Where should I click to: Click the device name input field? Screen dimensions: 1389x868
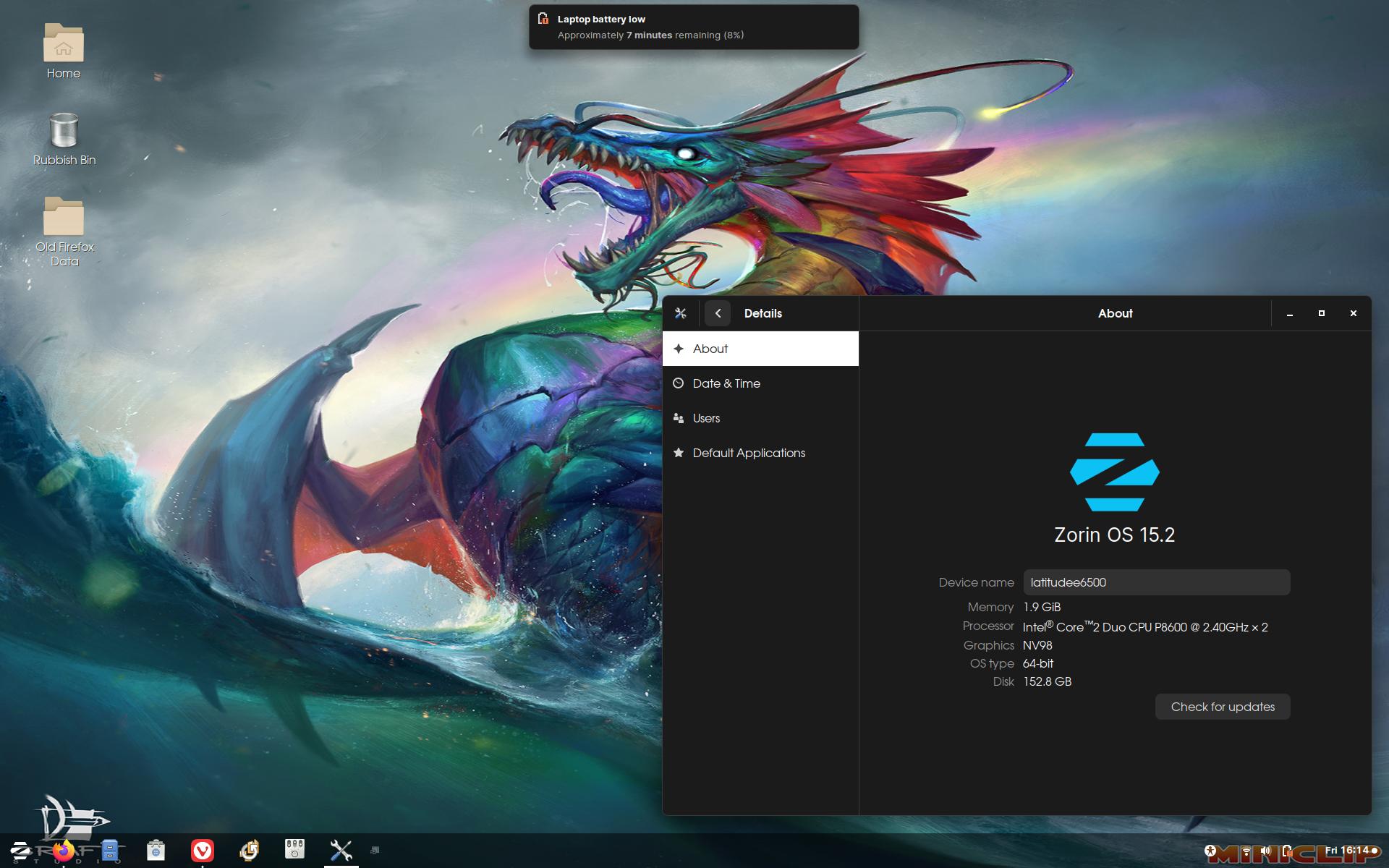click(x=1156, y=581)
